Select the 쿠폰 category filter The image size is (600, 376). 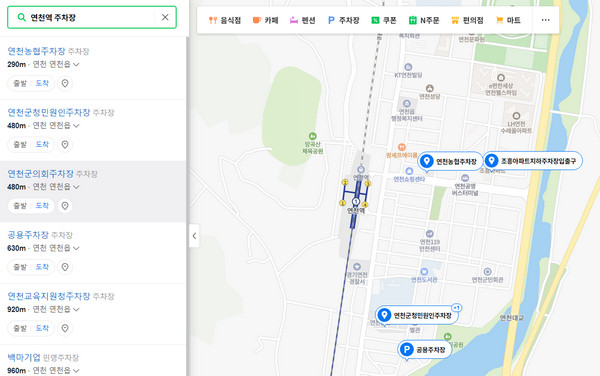[384, 20]
